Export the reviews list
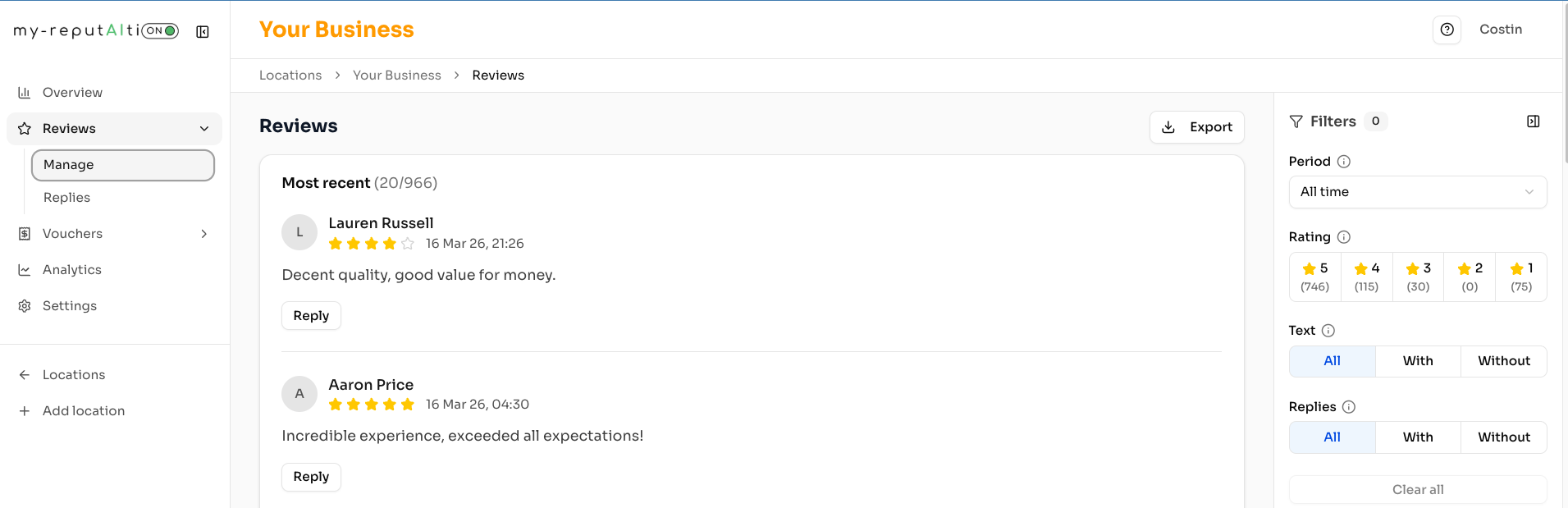This screenshot has height=508, width=1568. 1196,127
